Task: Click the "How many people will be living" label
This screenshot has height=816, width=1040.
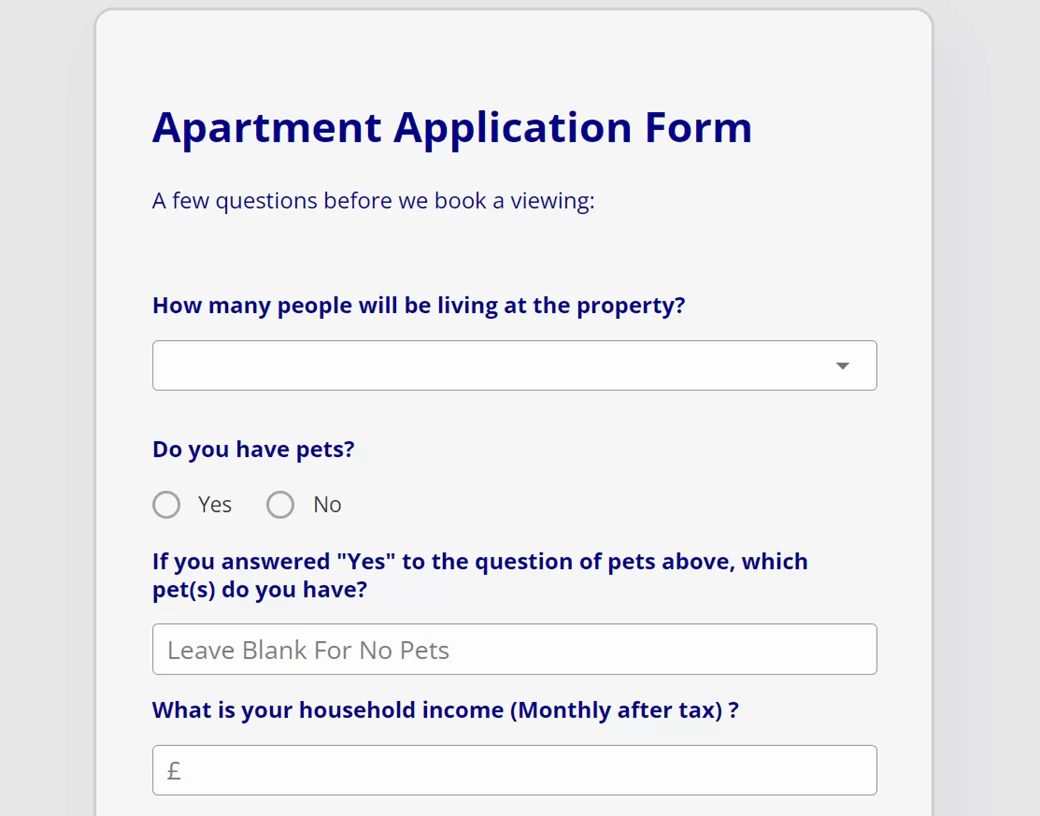Action: coord(418,306)
